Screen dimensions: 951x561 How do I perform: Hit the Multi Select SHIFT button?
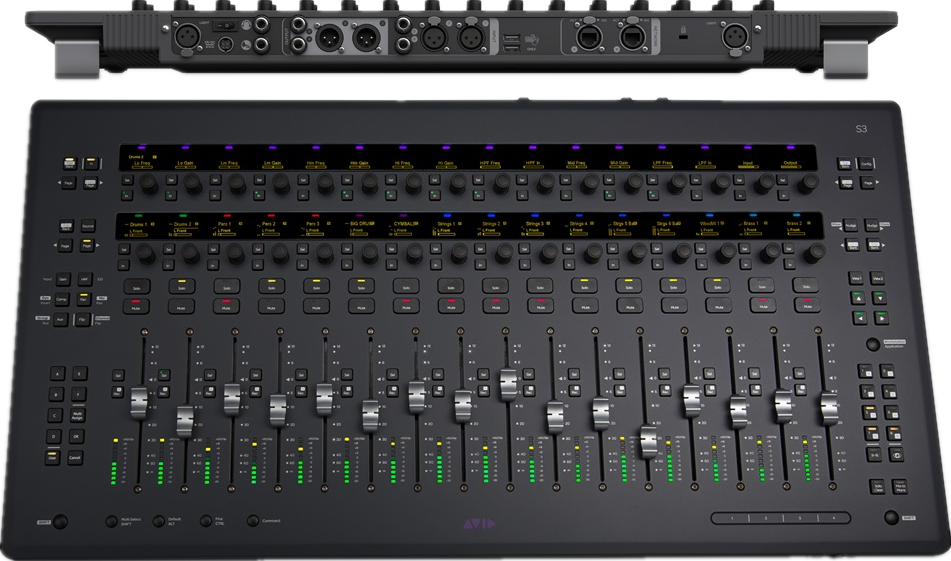tap(111, 521)
